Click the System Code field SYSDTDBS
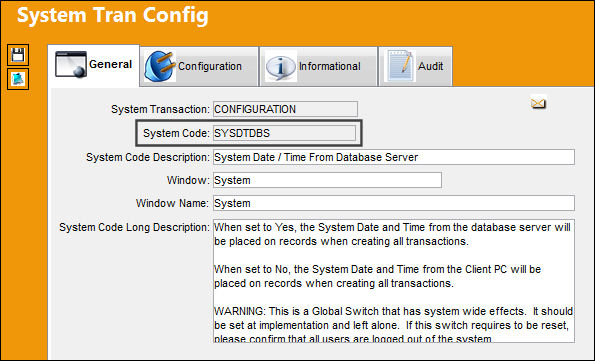Viewport: 595px width, 361px height. click(284, 133)
